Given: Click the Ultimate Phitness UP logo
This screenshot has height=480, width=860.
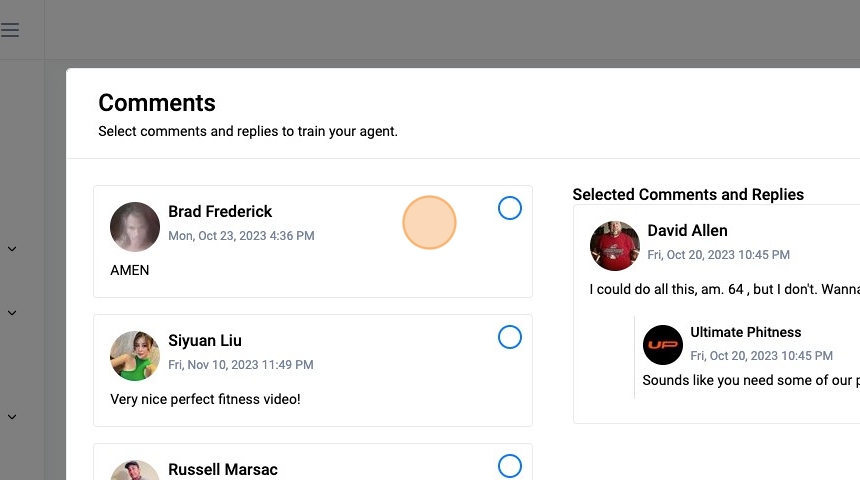Looking at the screenshot, I should click(x=663, y=345).
